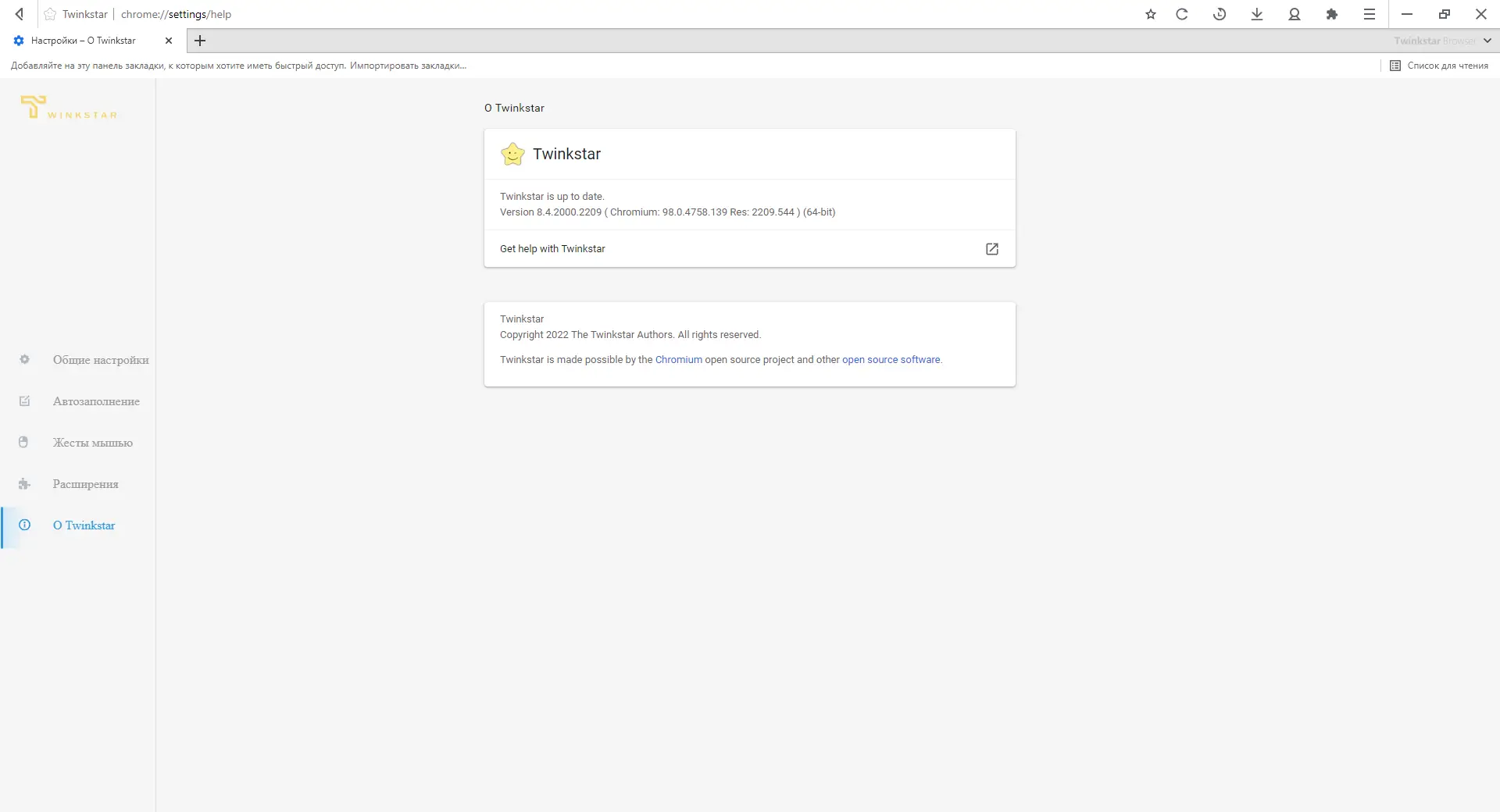Go back using the back arrow
The height and width of the screenshot is (812, 1500).
coord(20,14)
